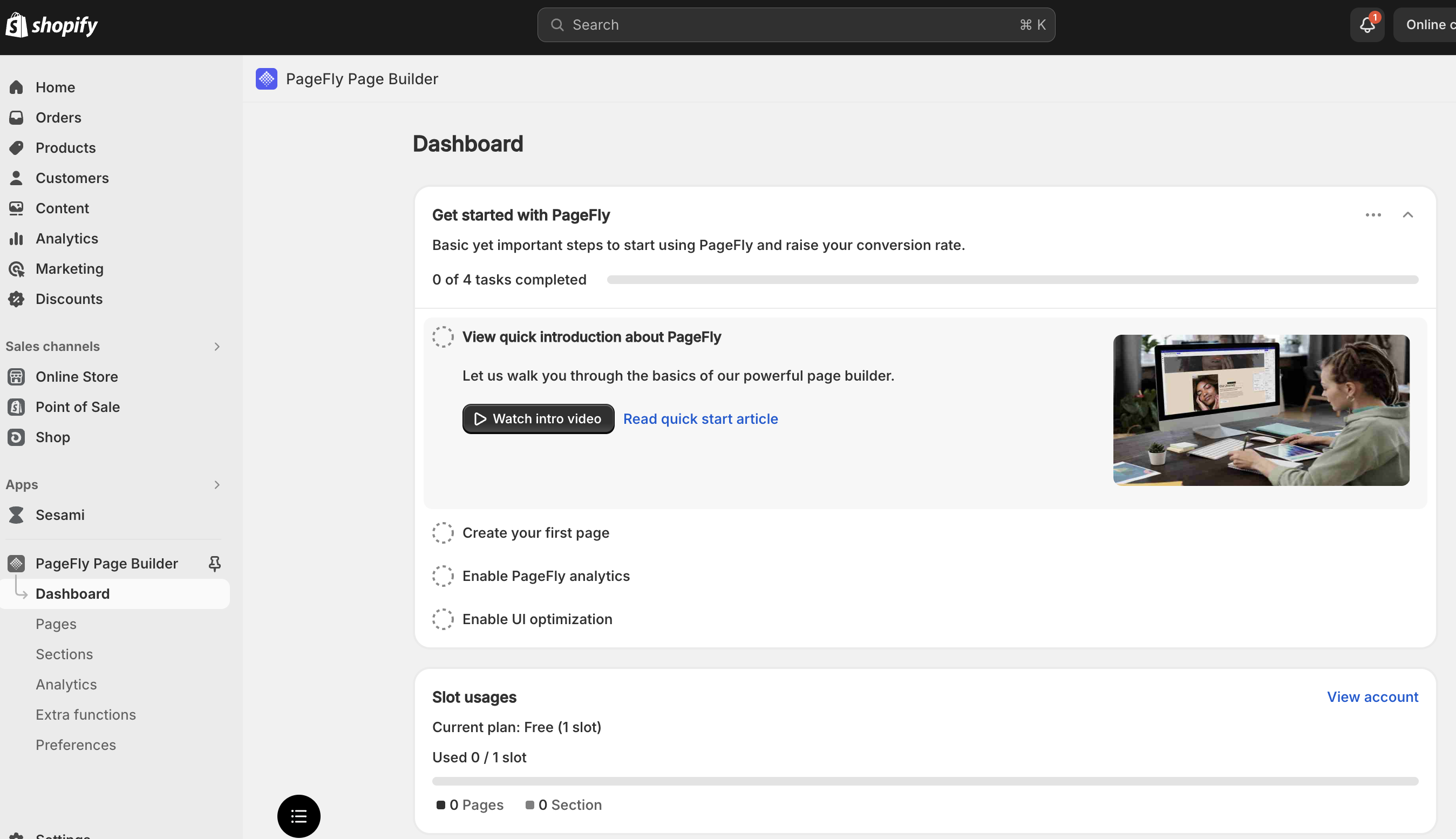Click 'Used 0 / 1 slot' text
The height and width of the screenshot is (839, 1456).
click(x=479, y=758)
